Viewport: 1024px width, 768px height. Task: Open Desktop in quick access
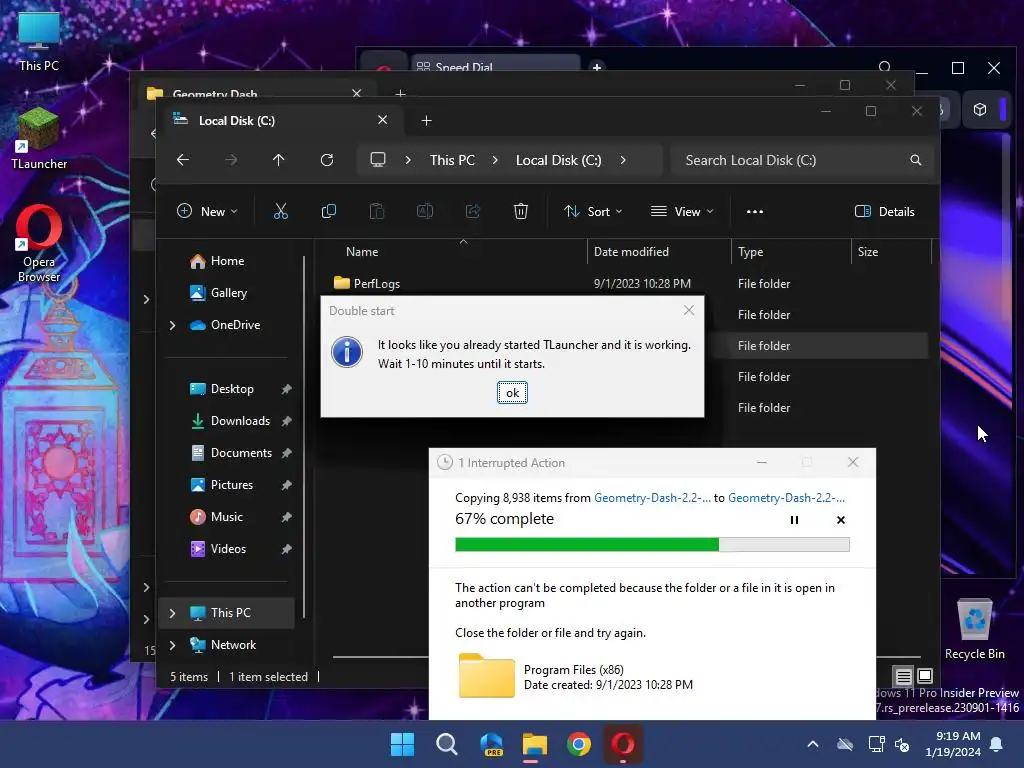point(232,389)
